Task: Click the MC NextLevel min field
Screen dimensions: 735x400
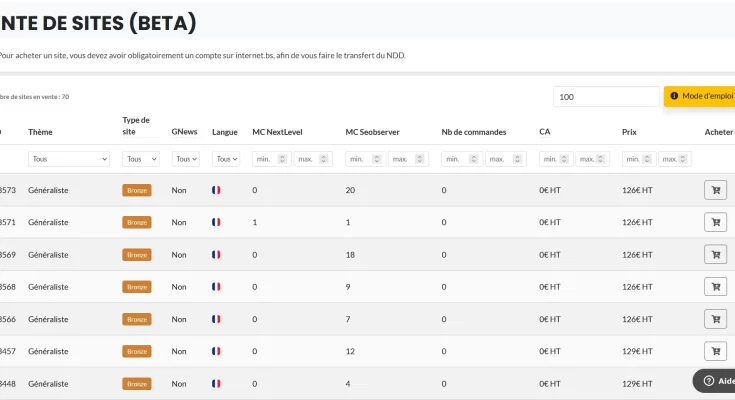Action: (x=271, y=159)
